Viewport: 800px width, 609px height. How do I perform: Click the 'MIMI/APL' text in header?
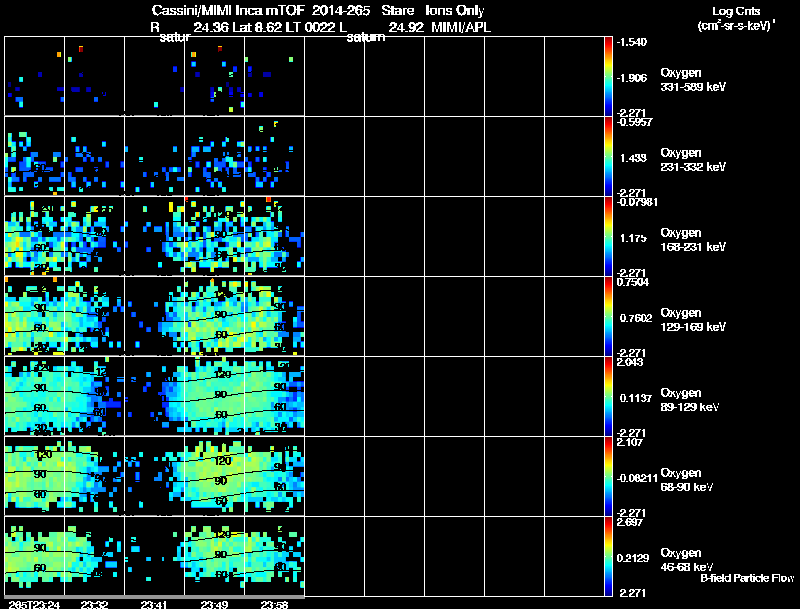[461, 28]
